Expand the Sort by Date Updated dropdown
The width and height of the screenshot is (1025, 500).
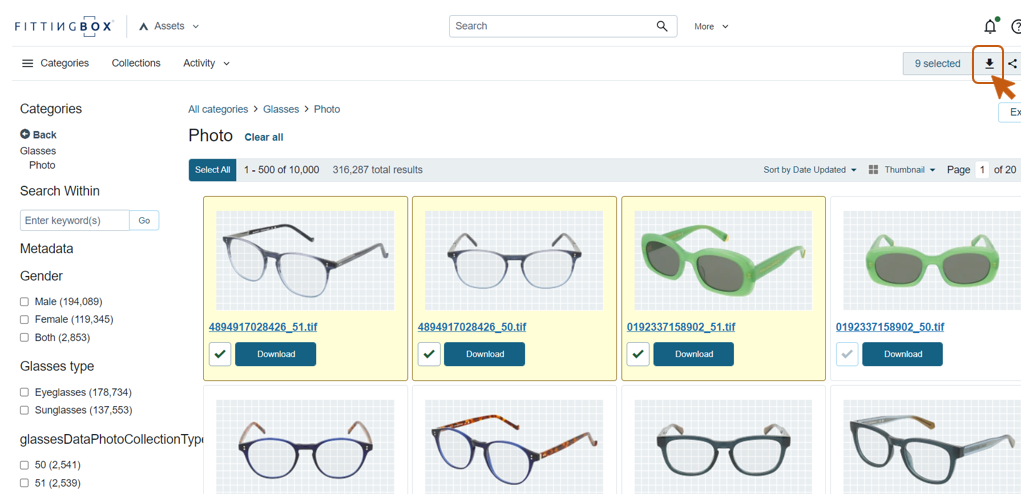[x=809, y=170]
